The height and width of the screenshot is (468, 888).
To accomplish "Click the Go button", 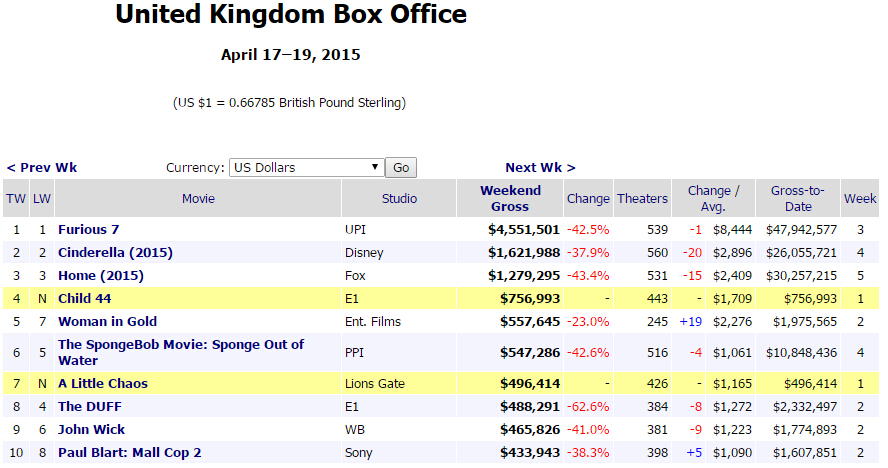I will click(401, 168).
